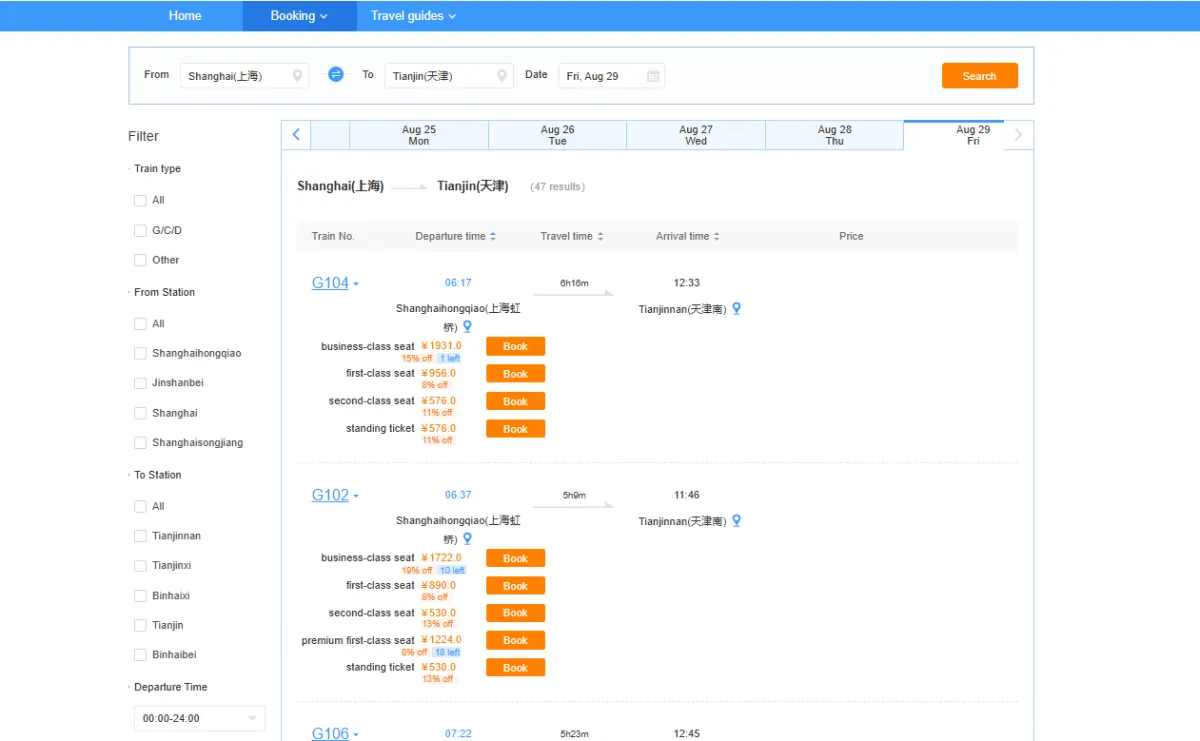Viewport: 1200px width, 741px height.
Task: Open the G104 train number link
Action: point(330,283)
